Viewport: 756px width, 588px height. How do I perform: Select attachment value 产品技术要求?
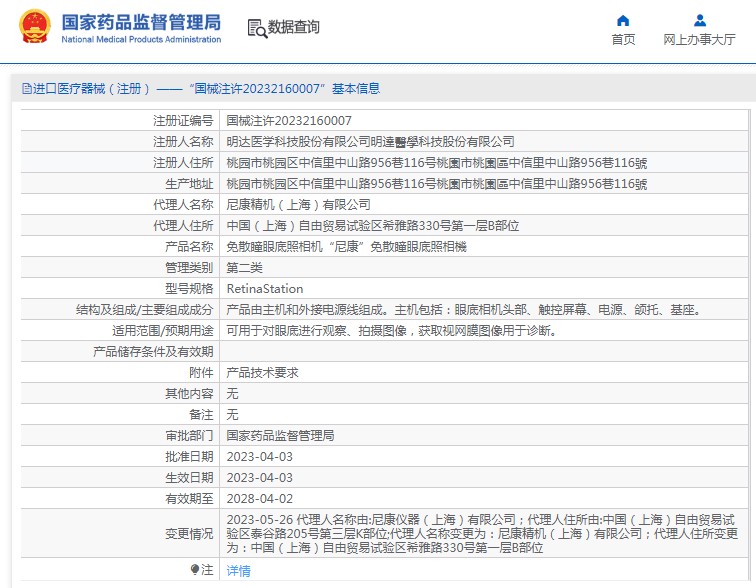262,373
